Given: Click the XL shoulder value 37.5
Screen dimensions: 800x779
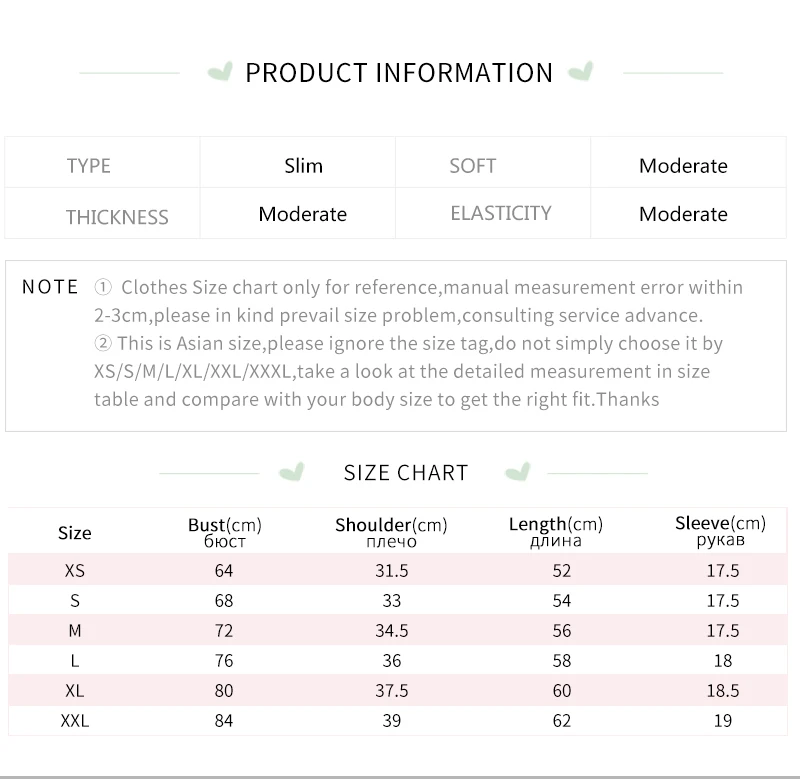Looking at the screenshot, I should [x=391, y=690].
